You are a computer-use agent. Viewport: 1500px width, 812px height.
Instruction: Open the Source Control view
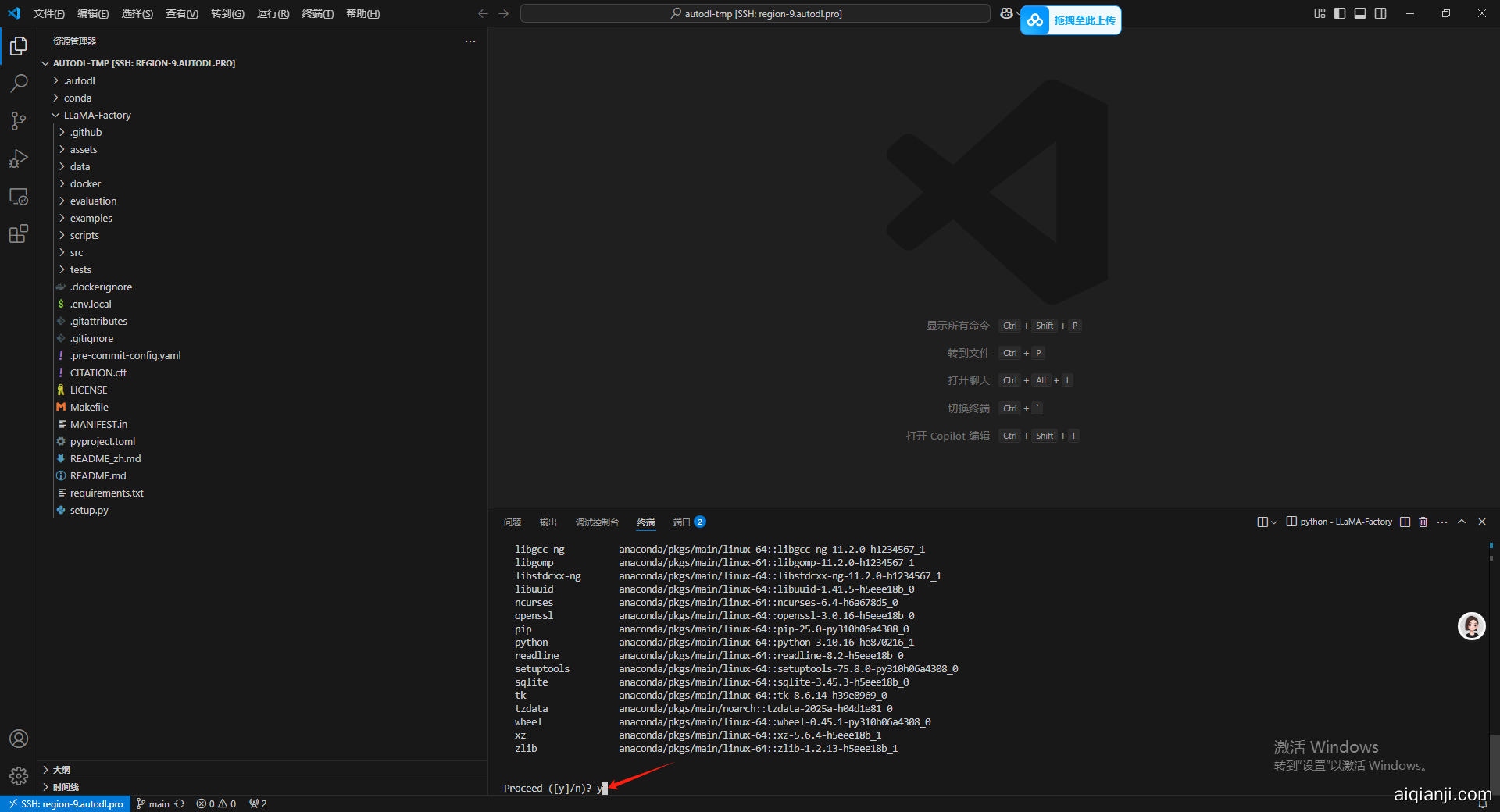(19, 120)
